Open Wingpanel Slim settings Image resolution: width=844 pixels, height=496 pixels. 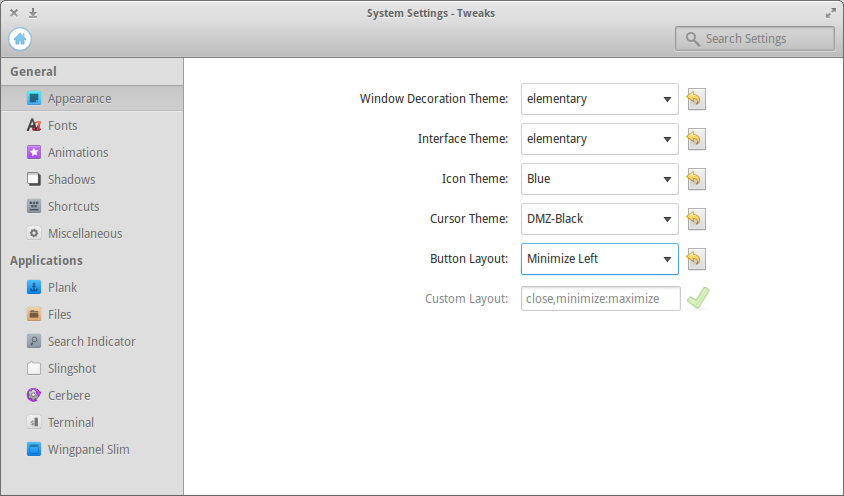(x=92, y=449)
